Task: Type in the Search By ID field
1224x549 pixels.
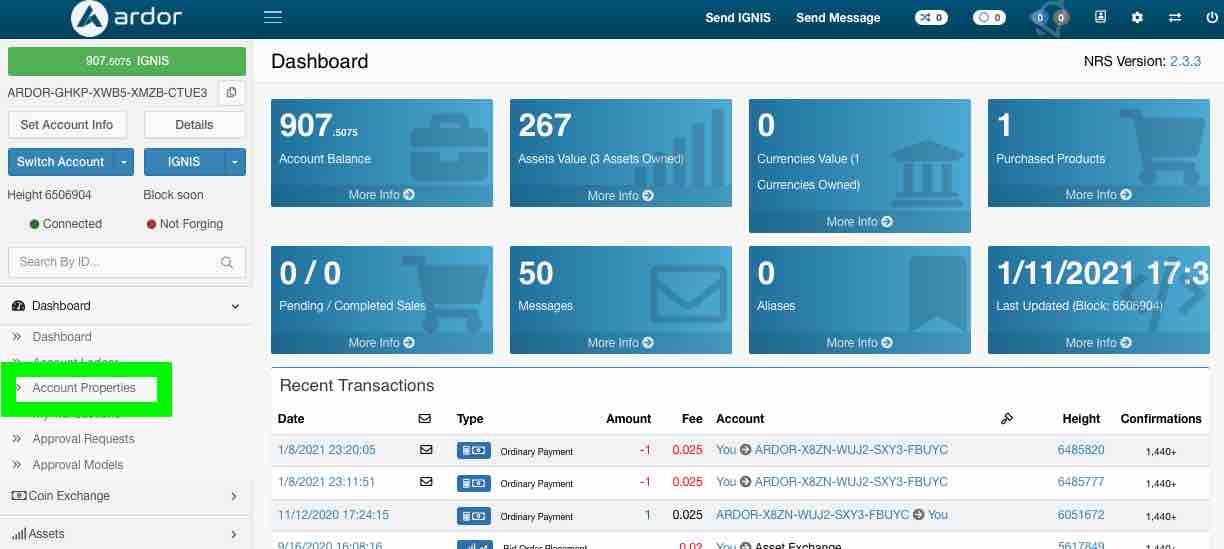Action: tap(113, 262)
